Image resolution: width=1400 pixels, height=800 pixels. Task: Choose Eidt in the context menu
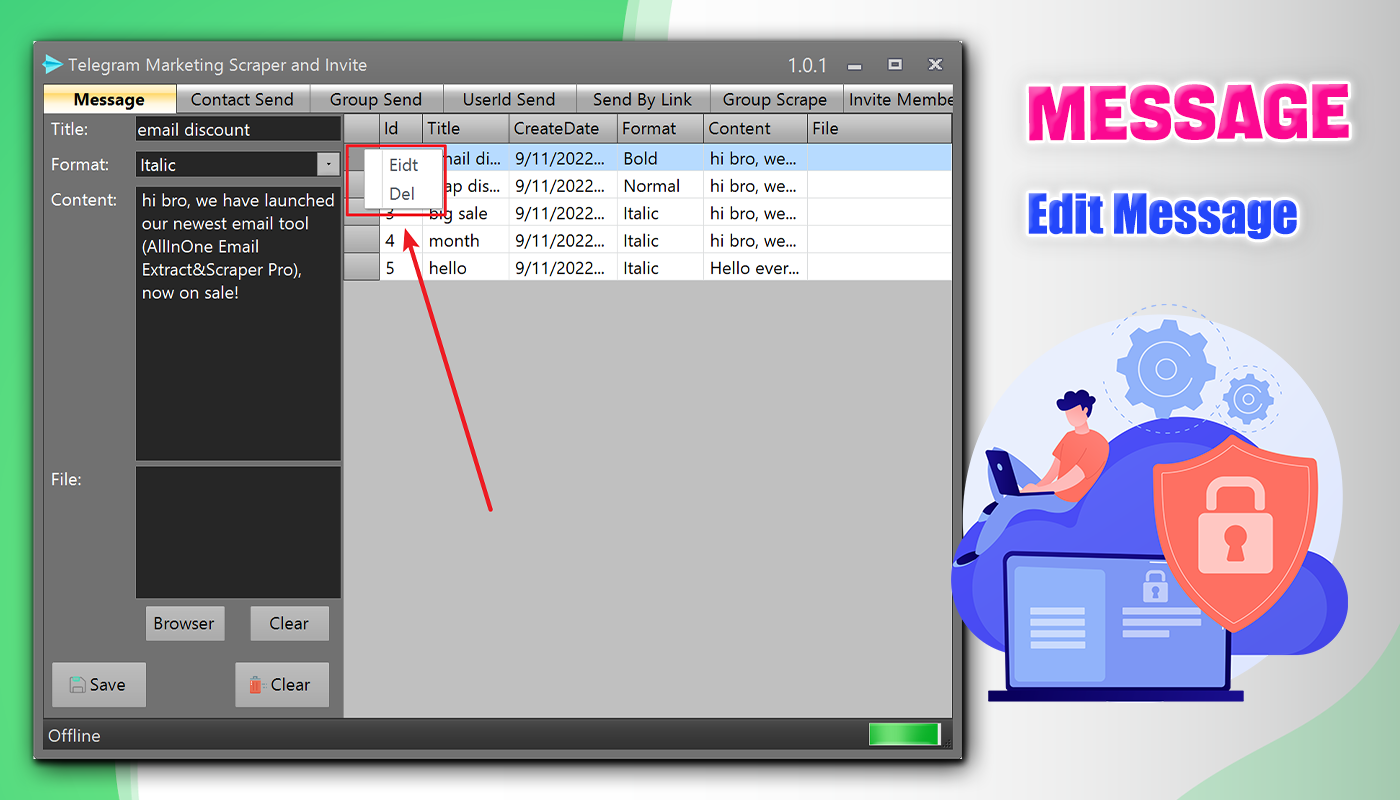pos(404,165)
